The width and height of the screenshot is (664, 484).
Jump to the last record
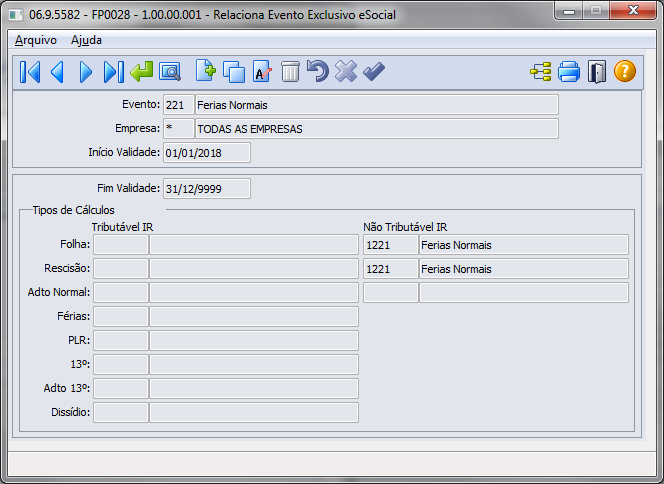point(113,72)
